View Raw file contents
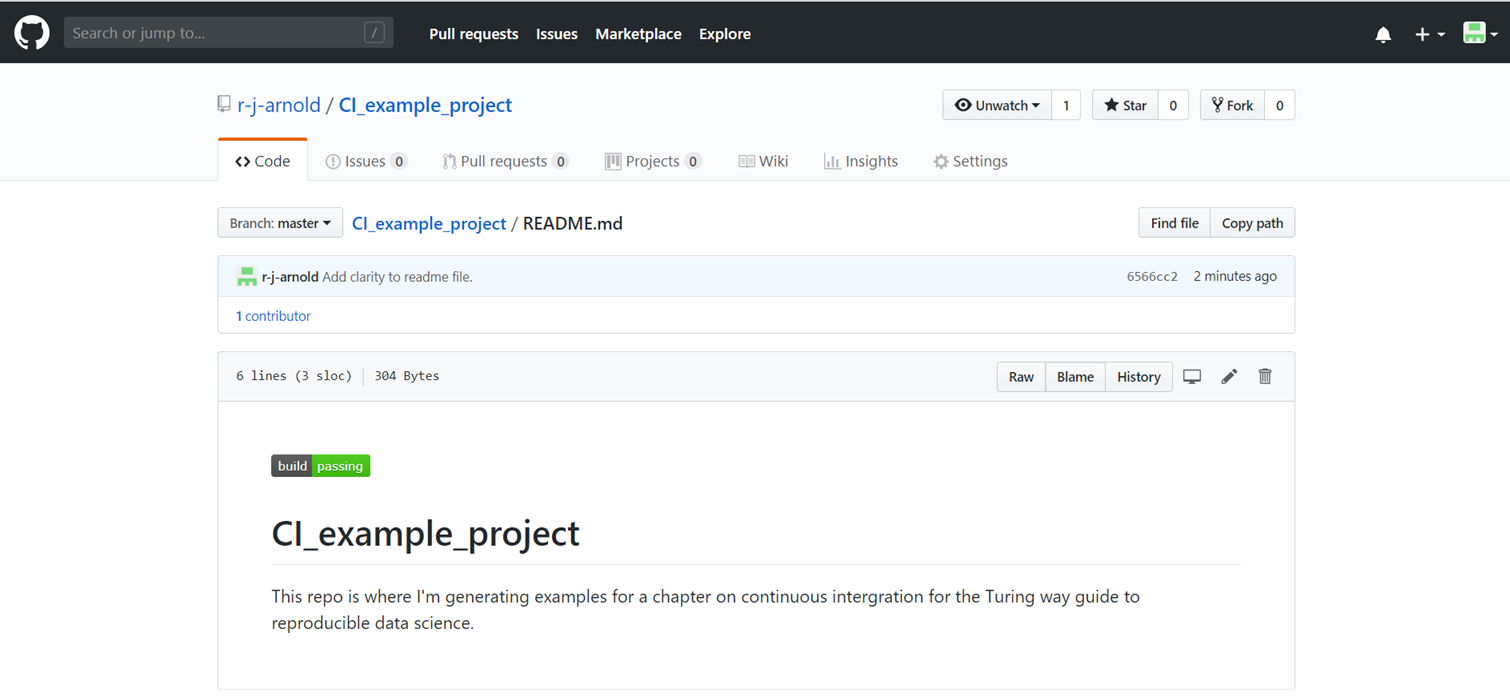 tap(1021, 377)
